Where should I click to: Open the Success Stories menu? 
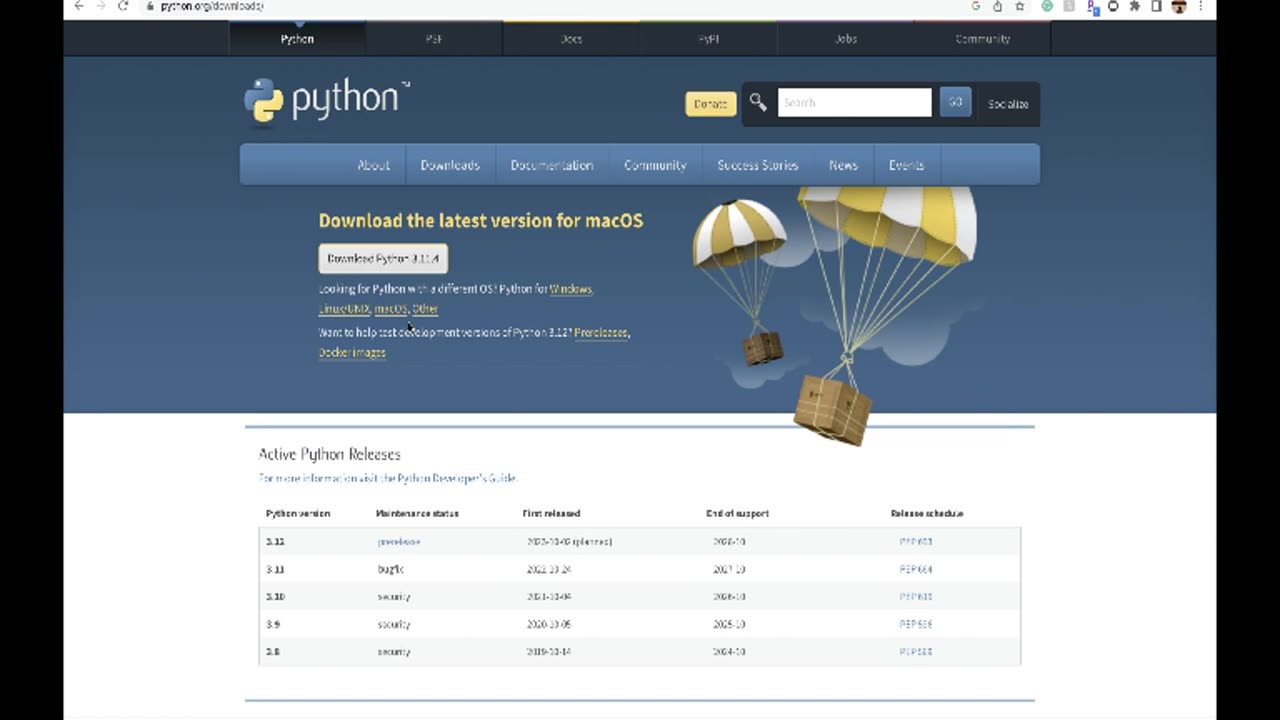point(758,165)
